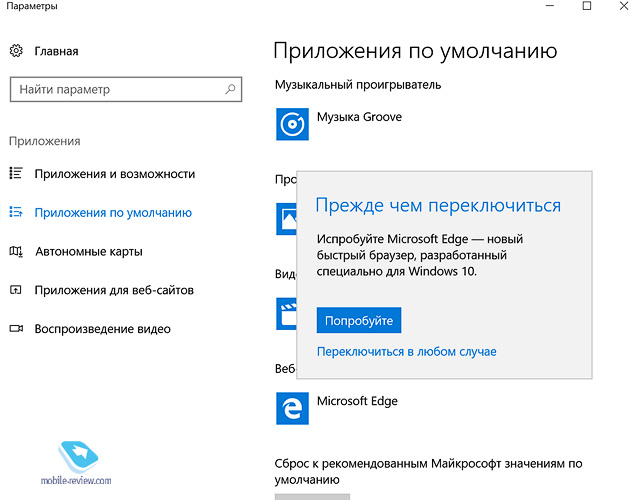Click the magnifier search icon
This screenshot has height=500, width=640.
coord(231,89)
